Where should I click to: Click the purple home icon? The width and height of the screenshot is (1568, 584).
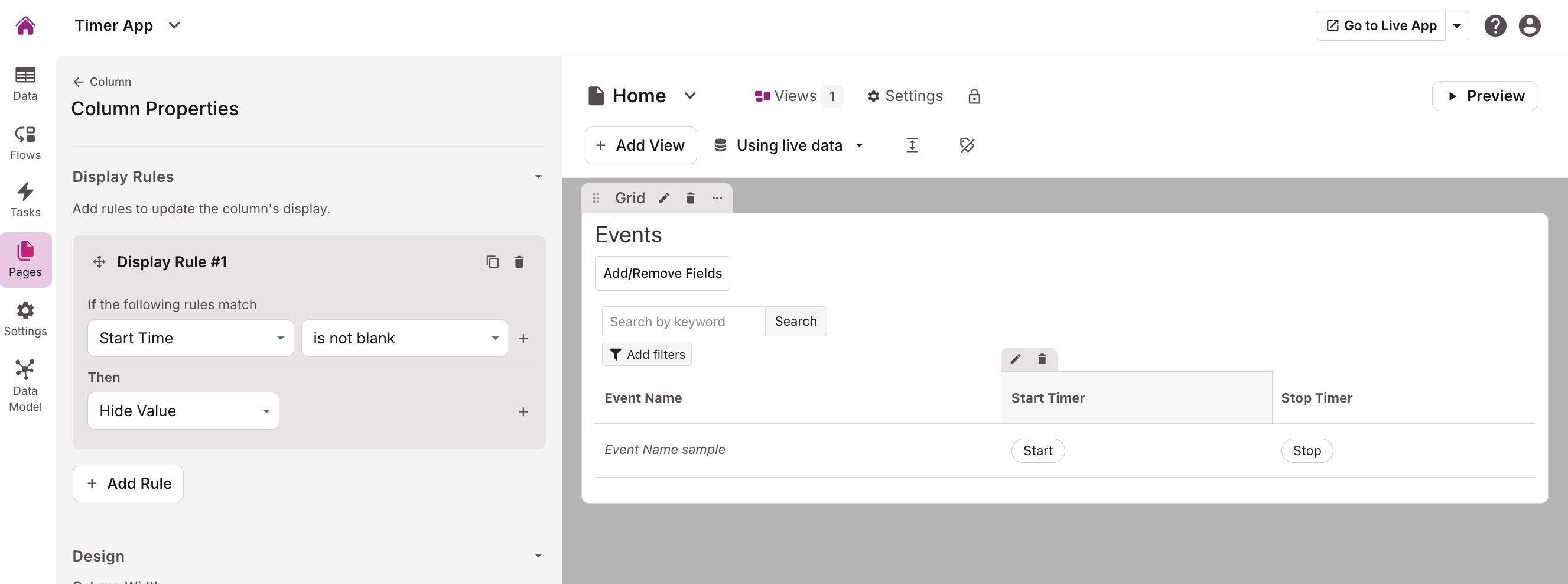[25, 25]
